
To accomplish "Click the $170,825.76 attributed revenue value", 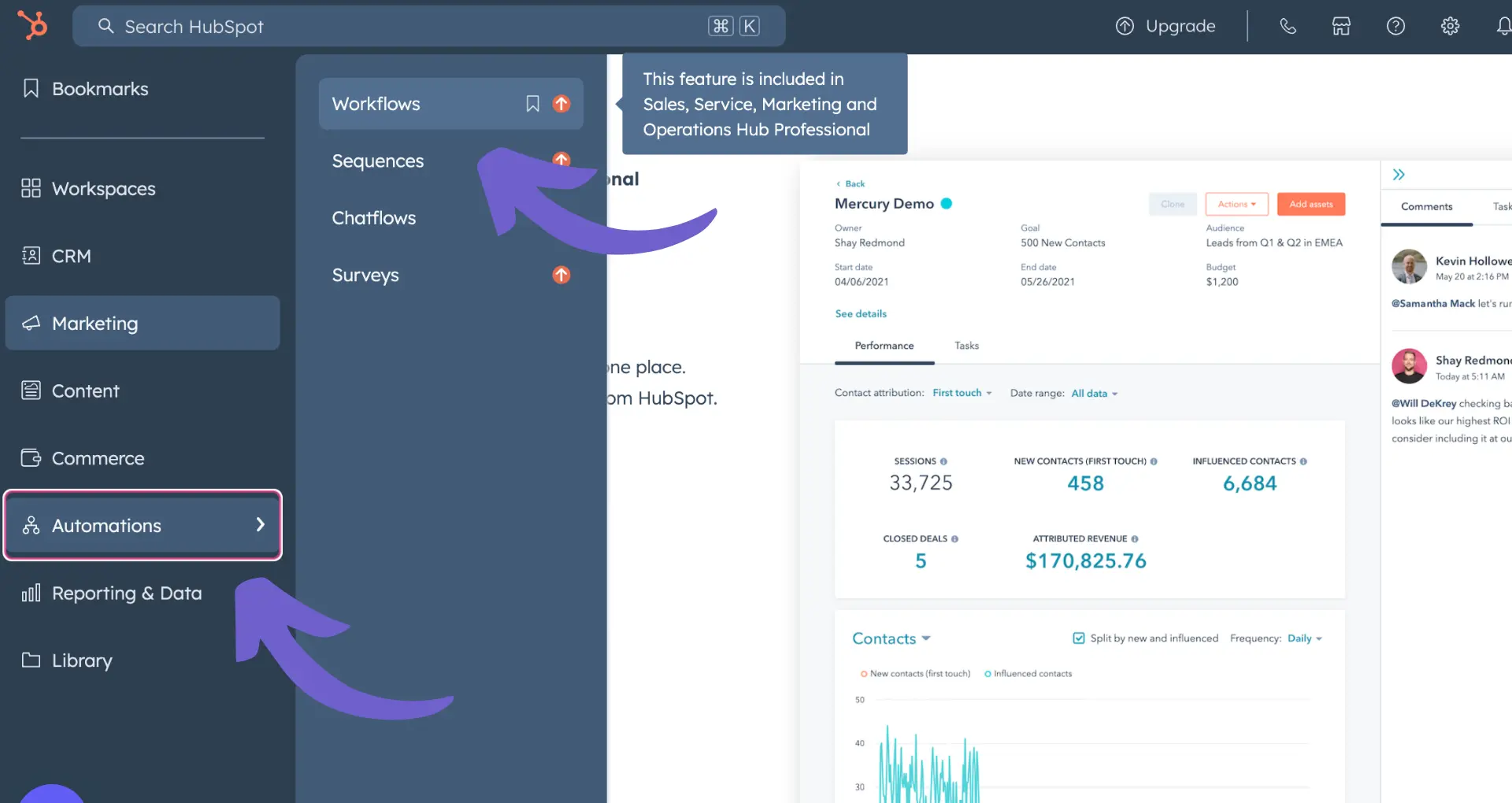I will click(x=1086, y=561).
